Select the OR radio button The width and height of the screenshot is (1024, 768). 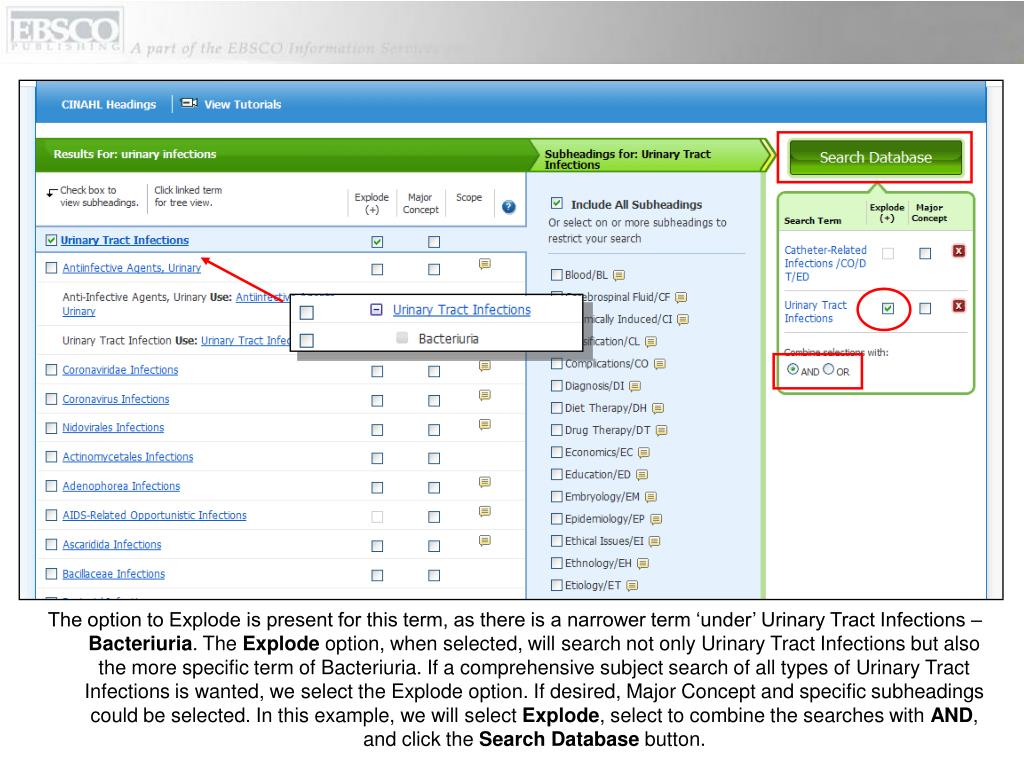pyautogui.click(x=828, y=369)
